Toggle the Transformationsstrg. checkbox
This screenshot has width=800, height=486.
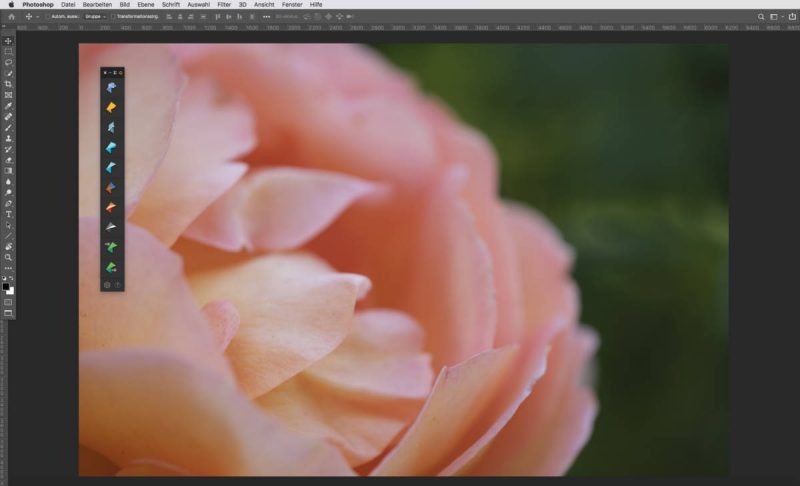113,17
